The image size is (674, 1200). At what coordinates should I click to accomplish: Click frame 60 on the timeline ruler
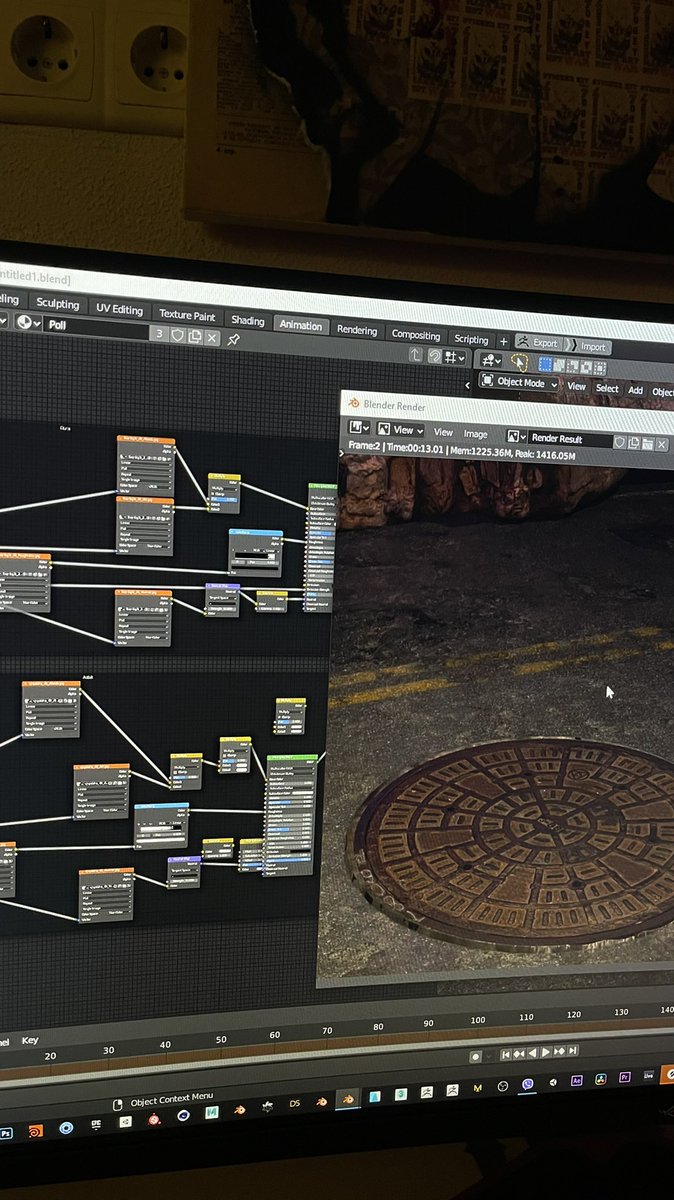pos(274,1036)
